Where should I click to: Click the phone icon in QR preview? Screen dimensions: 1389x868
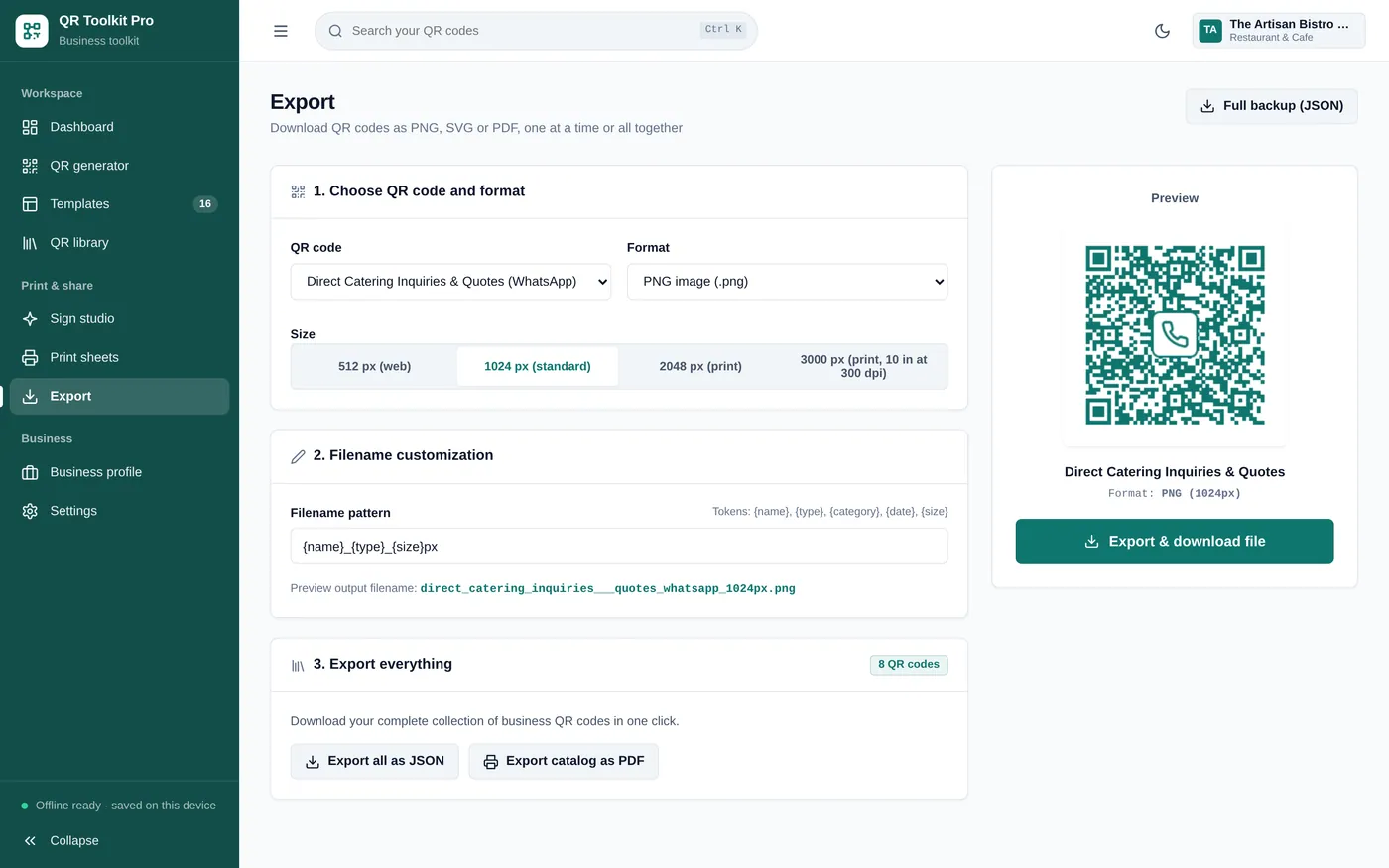pyautogui.click(x=1175, y=334)
